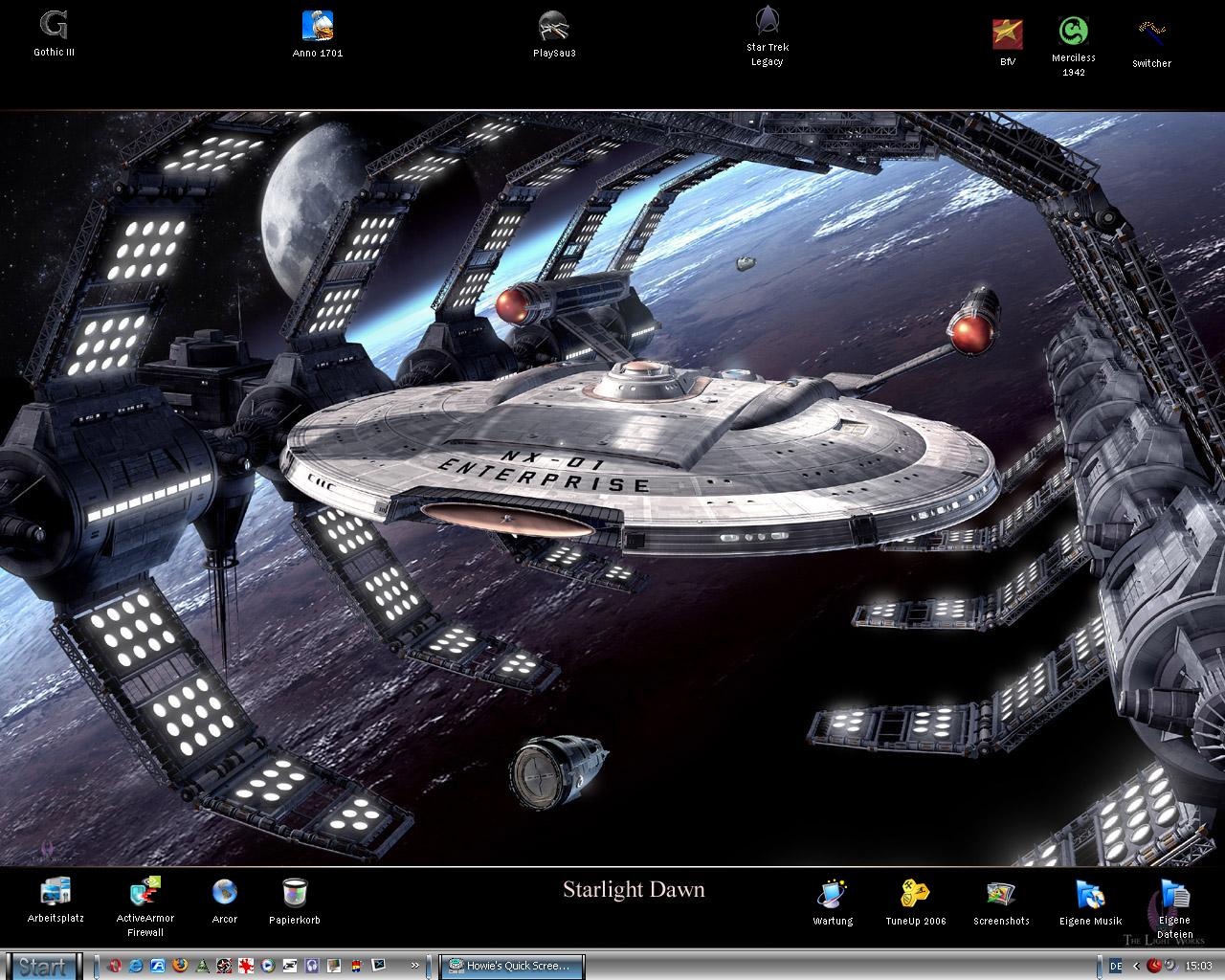
Task: Launch Internet Explorer from quick launch
Action: (136, 966)
